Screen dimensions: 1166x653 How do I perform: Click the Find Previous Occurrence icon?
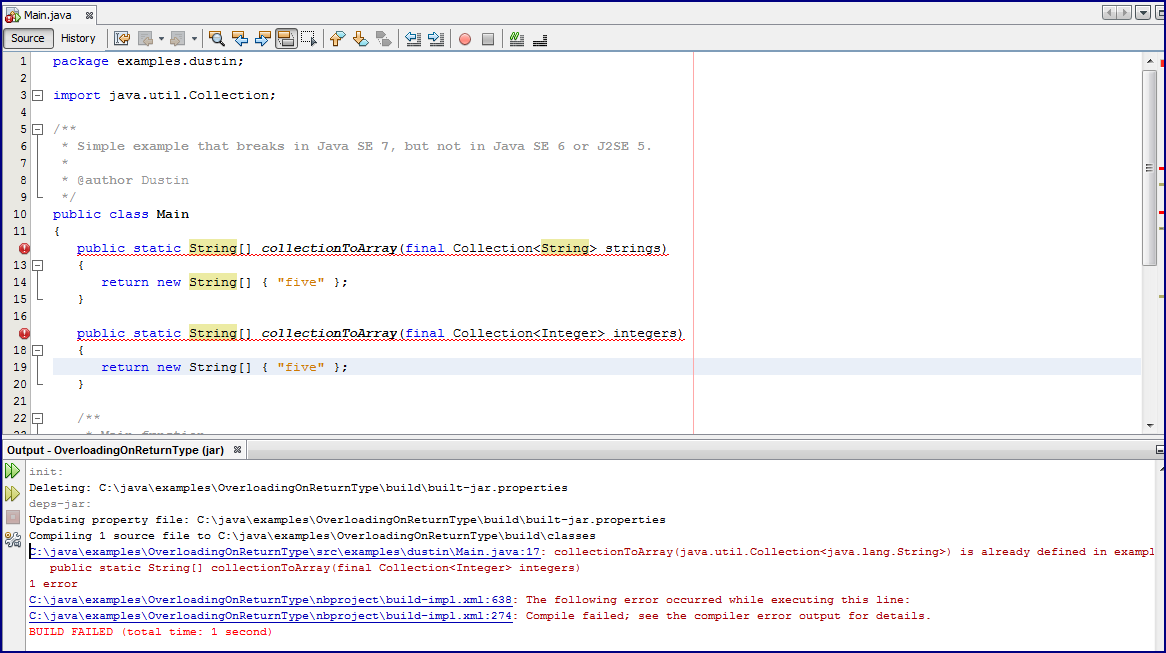[x=239, y=38]
